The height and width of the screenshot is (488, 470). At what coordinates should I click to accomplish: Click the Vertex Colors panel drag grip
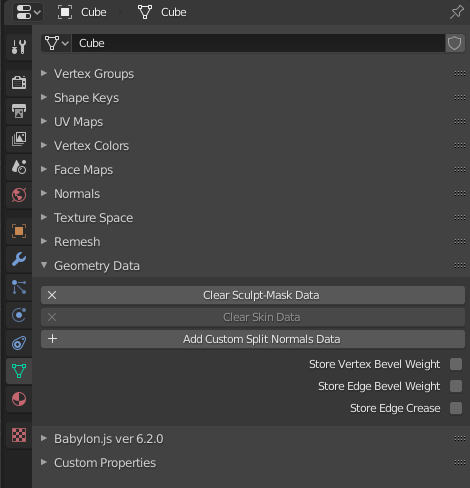point(460,146)
